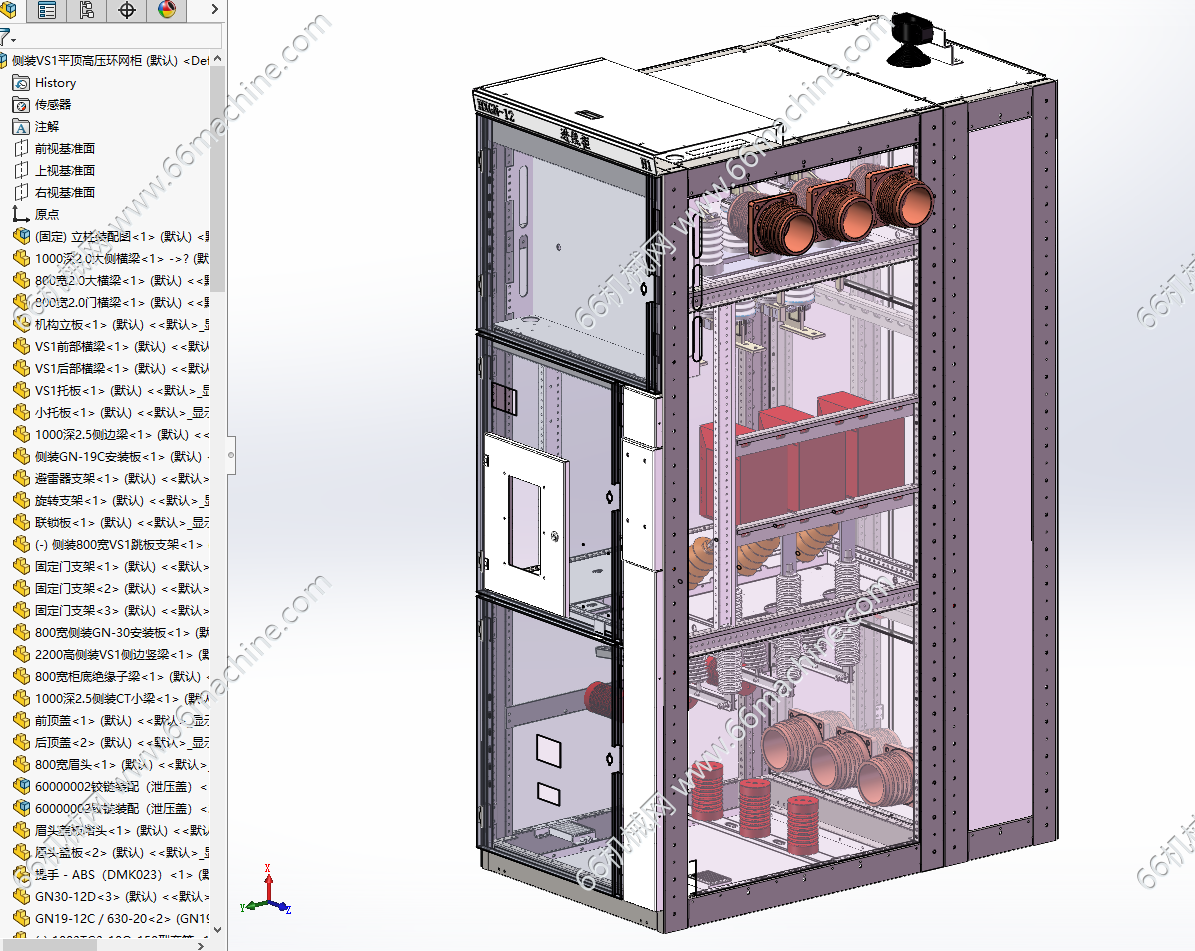Open the PropertyManager tab
Image resolution: width=1195 pixels, height=951 pixels.
(x=46, y=10)
